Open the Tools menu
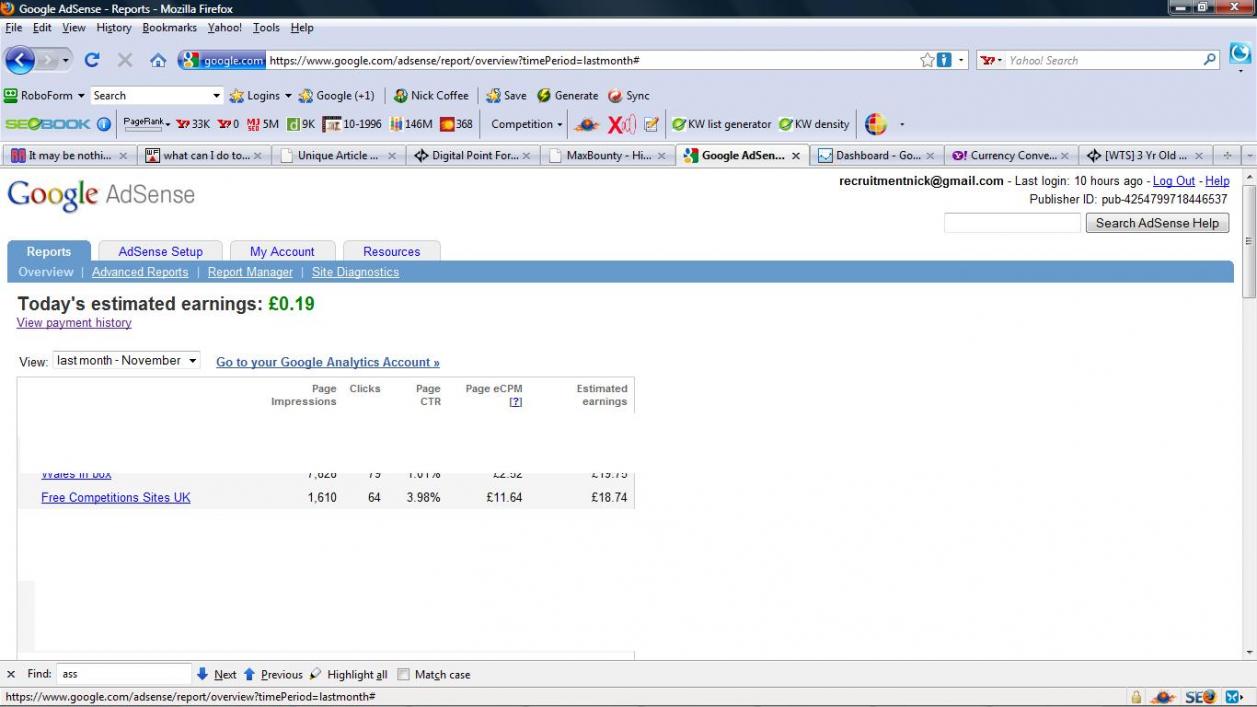1257x707 pixels. coord(266,28)
